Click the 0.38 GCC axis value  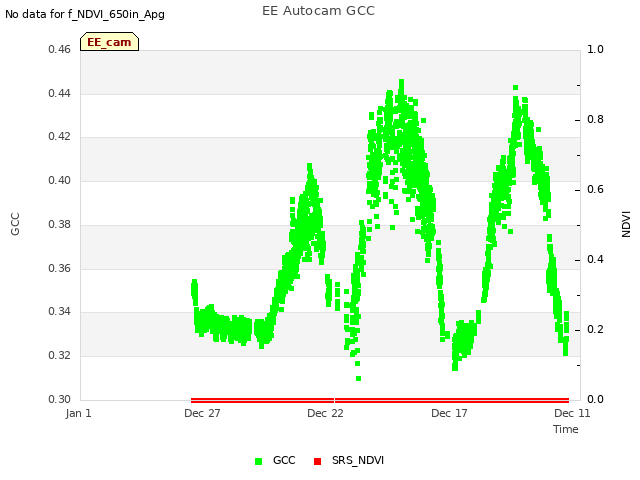[60, 224]
